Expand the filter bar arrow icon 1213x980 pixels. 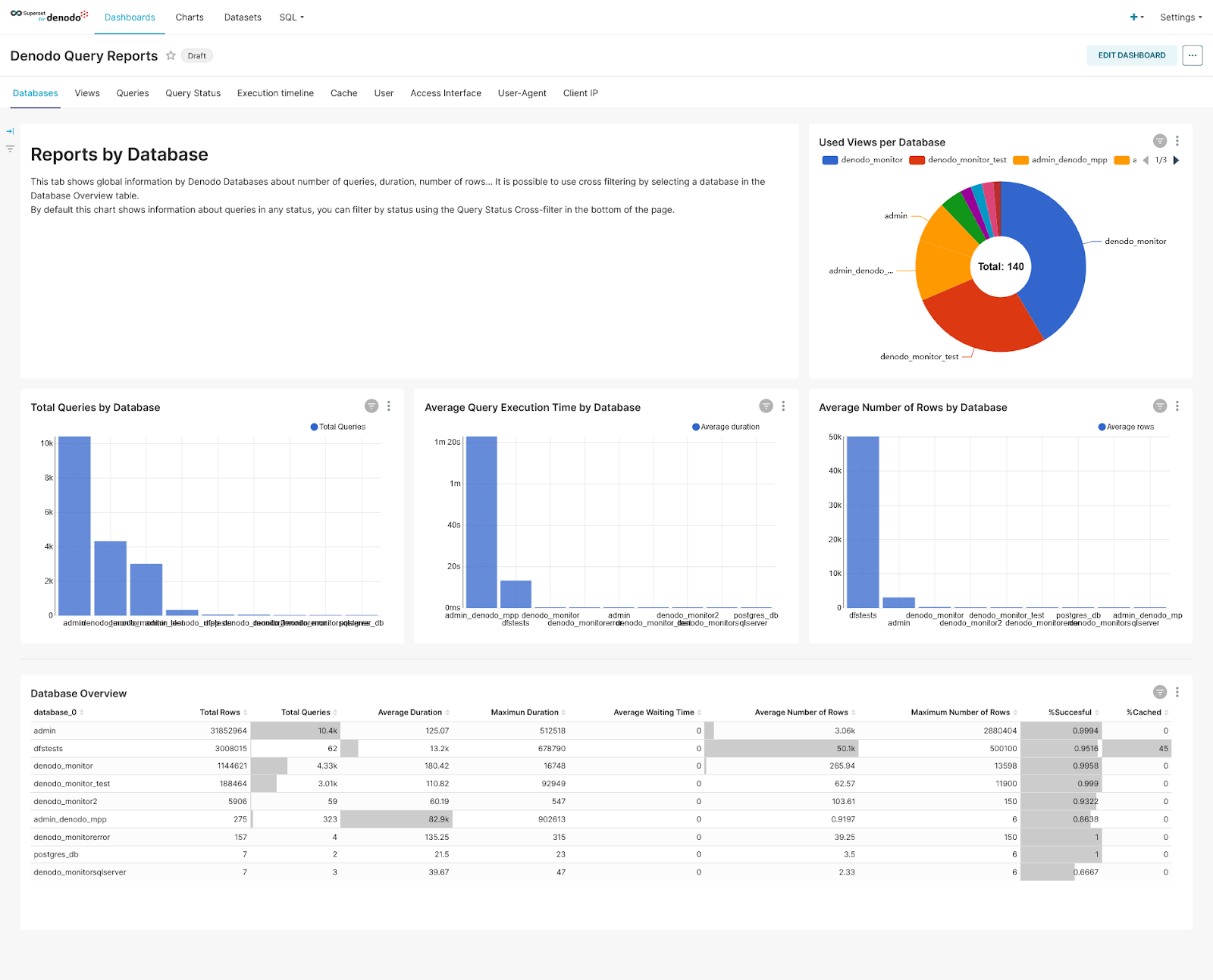pyautogui.click(x=10, y=131)
